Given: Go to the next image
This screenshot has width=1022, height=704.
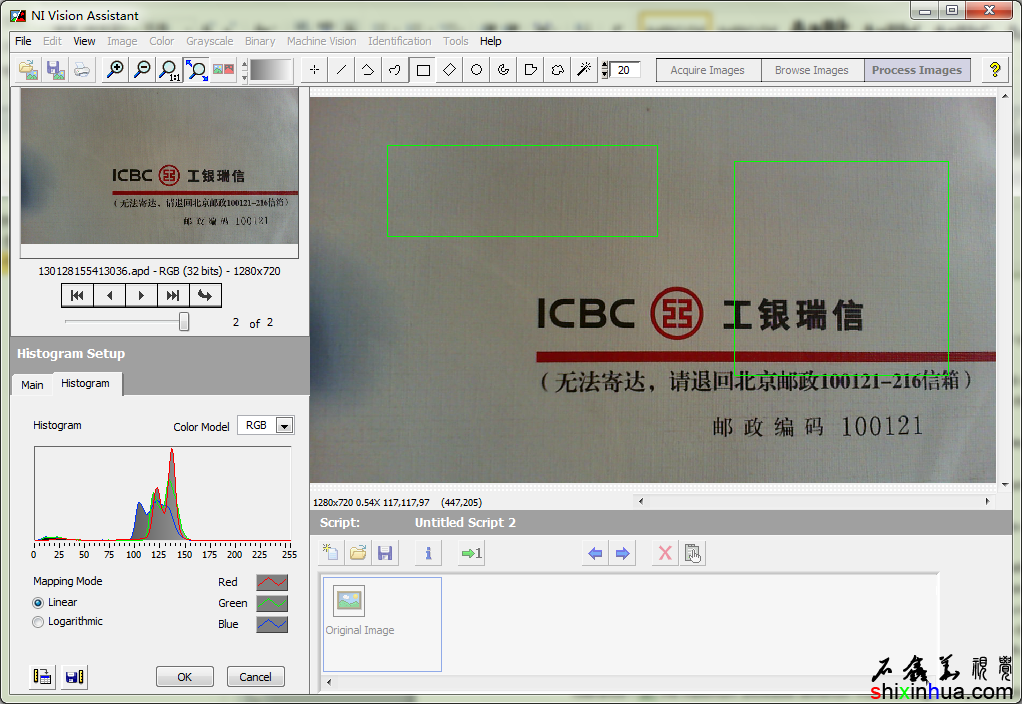Looking at the screenshot, I should 141,295.
